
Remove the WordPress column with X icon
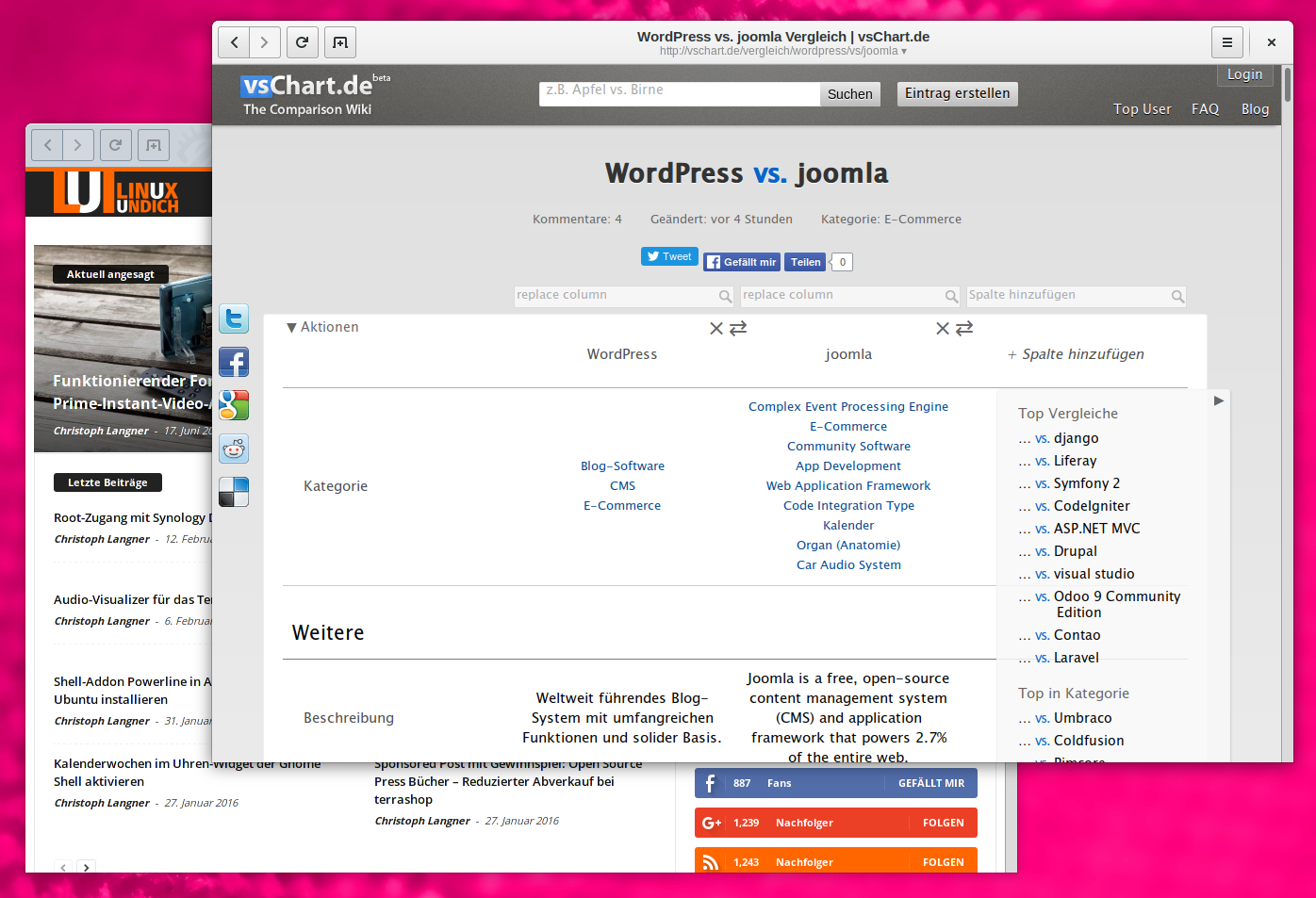pyautogui.click(x=716, y=328)
